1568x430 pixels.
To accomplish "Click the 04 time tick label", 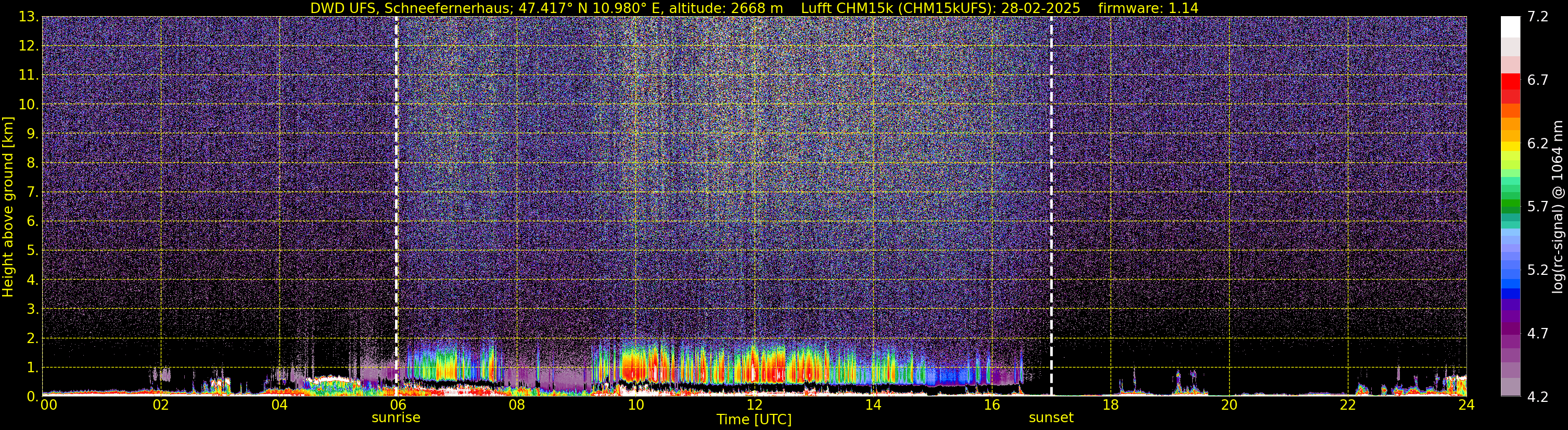I will [x=279, y=405].
